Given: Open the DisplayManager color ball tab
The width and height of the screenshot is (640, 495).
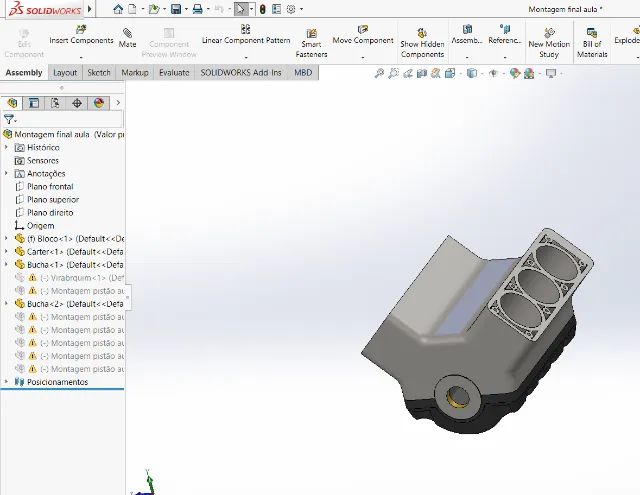Looking at the screenshot, I should tap(99, 103).
